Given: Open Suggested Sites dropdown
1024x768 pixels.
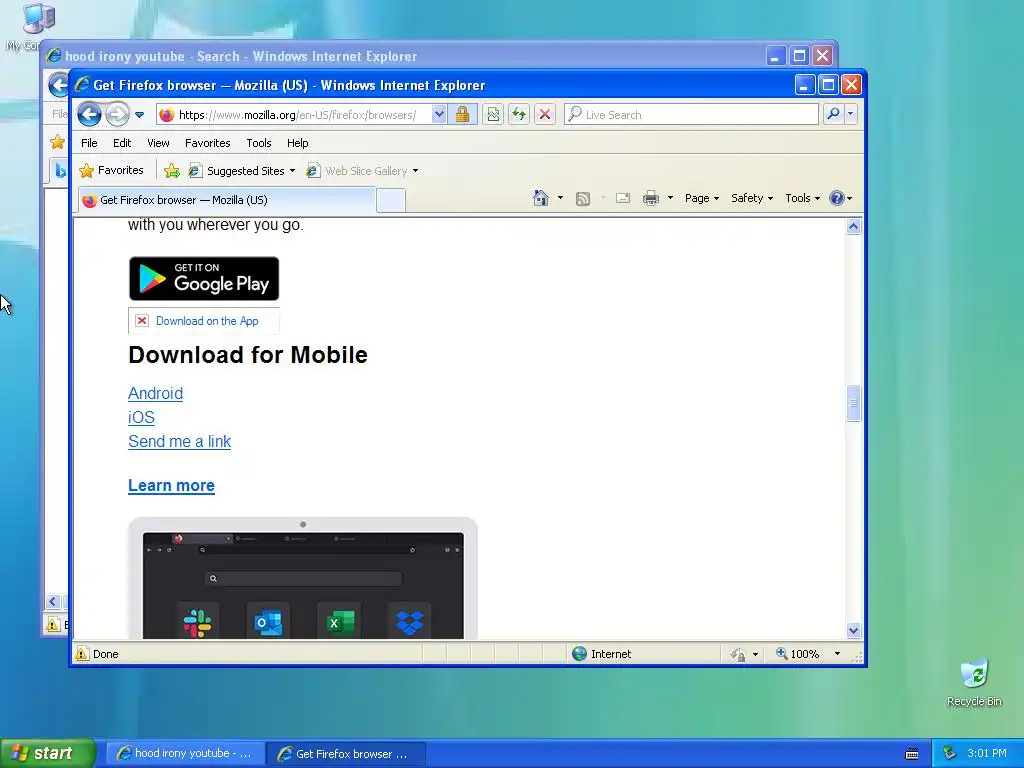Looking at the screenshot, I should pos(242,171).
